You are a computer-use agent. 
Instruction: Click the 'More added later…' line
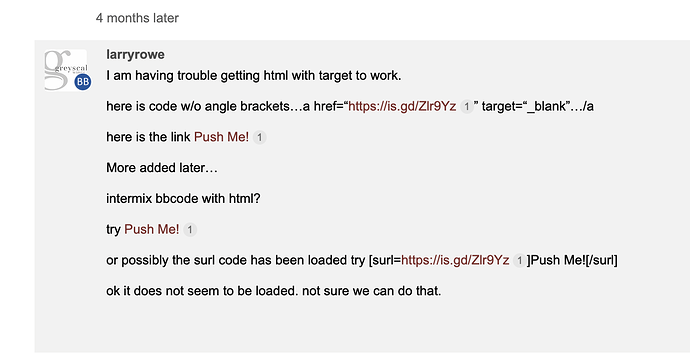[x=162, y=168]
